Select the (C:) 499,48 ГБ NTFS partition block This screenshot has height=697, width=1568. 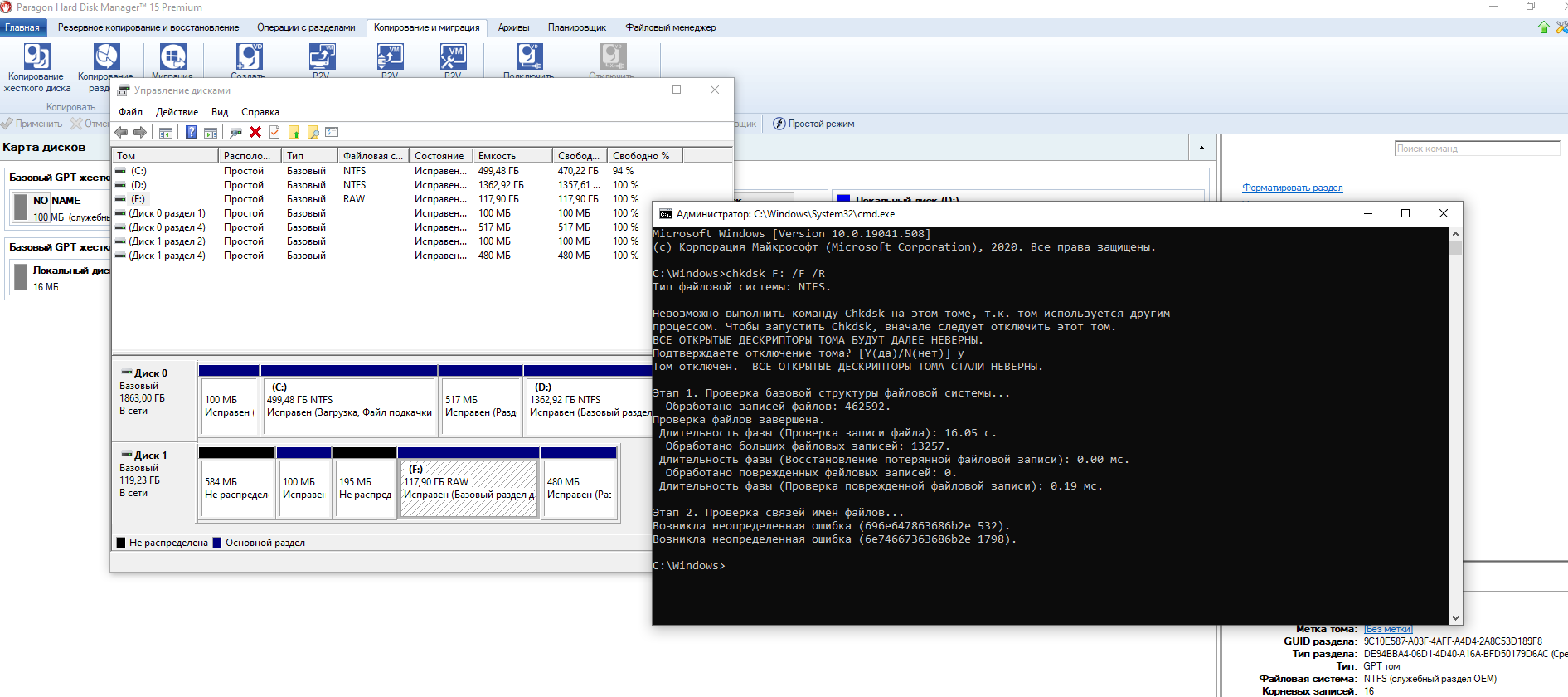tap(349, 400)
